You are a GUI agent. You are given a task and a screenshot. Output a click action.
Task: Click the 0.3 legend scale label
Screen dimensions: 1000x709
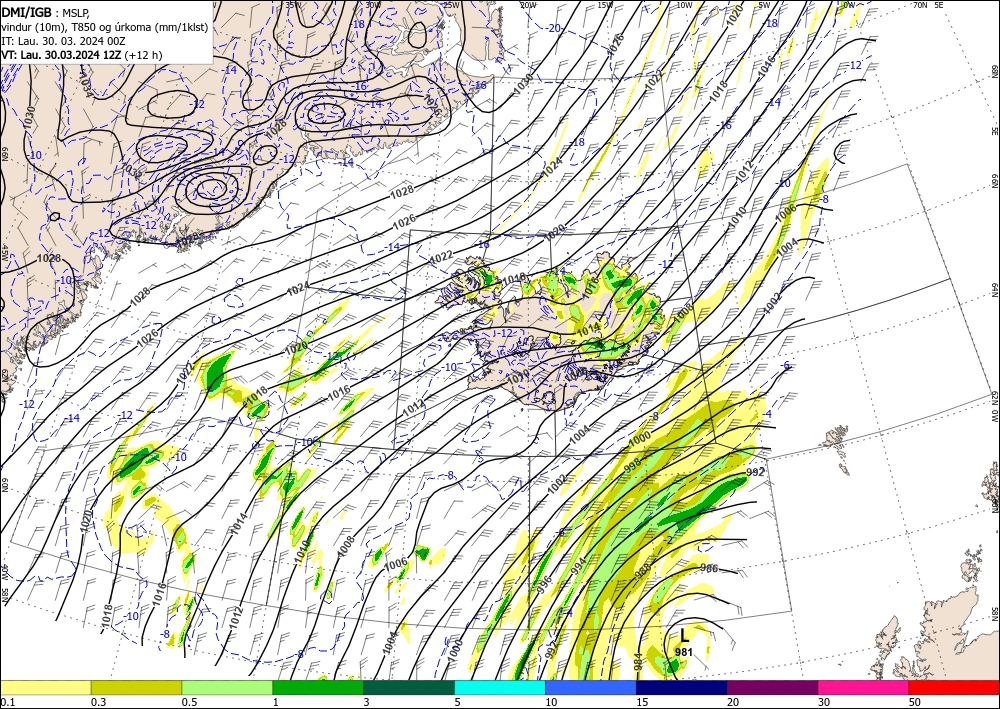coord(98,702)
